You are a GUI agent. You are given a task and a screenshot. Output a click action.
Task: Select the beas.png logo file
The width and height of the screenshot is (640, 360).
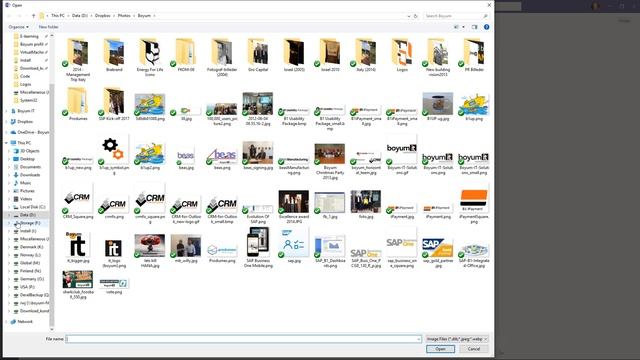[222, 158]
